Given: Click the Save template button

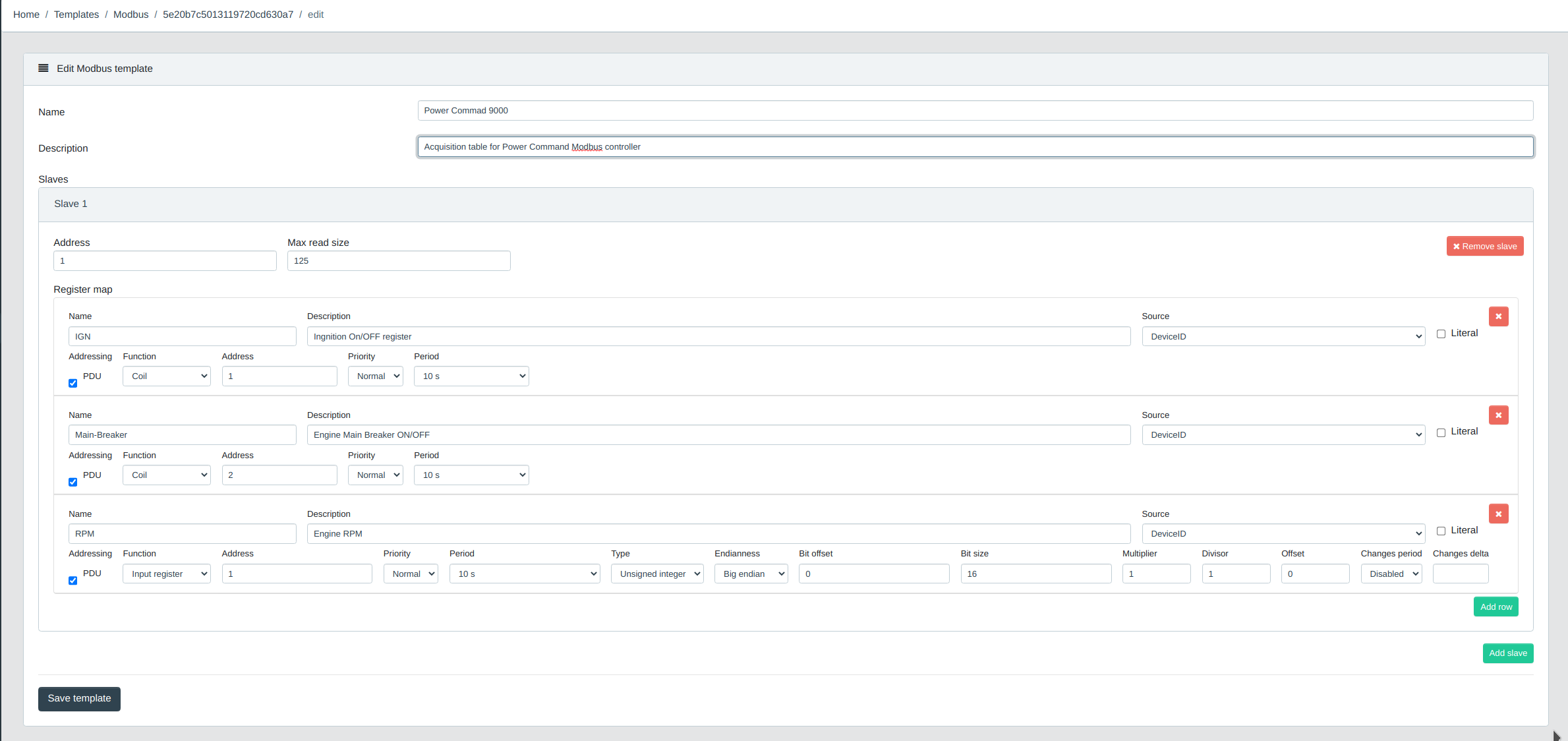Looking at the screenshot, I should [79, 699].
